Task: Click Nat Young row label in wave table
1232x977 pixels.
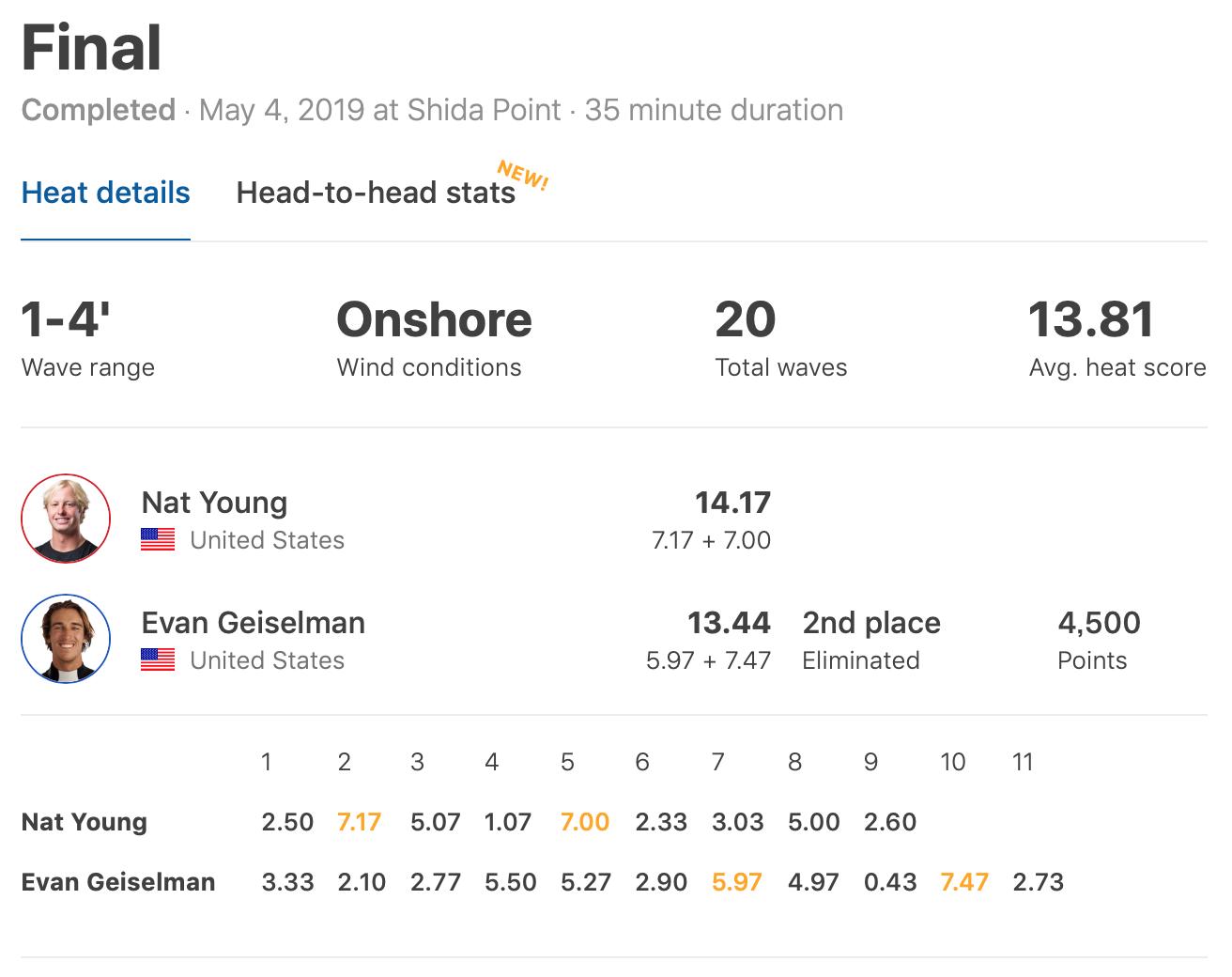Action: (85, 822)
